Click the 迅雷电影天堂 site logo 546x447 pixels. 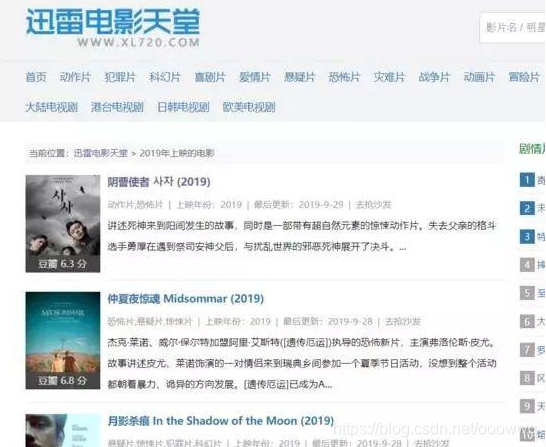[113, 28]
